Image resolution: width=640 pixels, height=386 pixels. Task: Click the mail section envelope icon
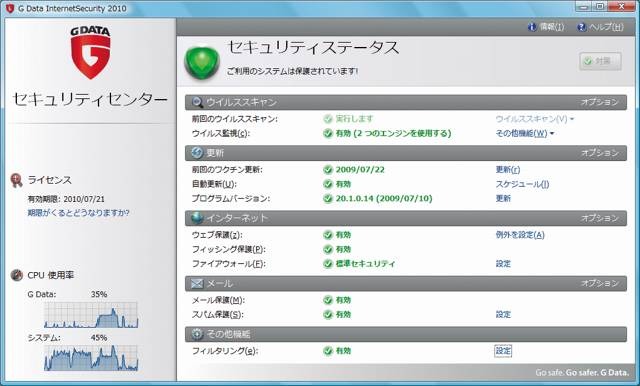click(x=197, y=283)
